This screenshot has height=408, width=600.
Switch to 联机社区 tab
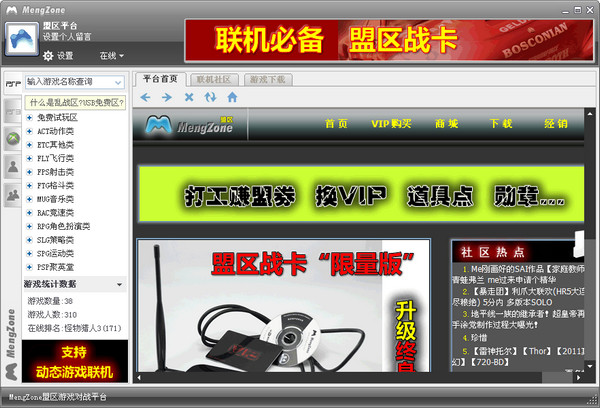[x=214, y=80]
